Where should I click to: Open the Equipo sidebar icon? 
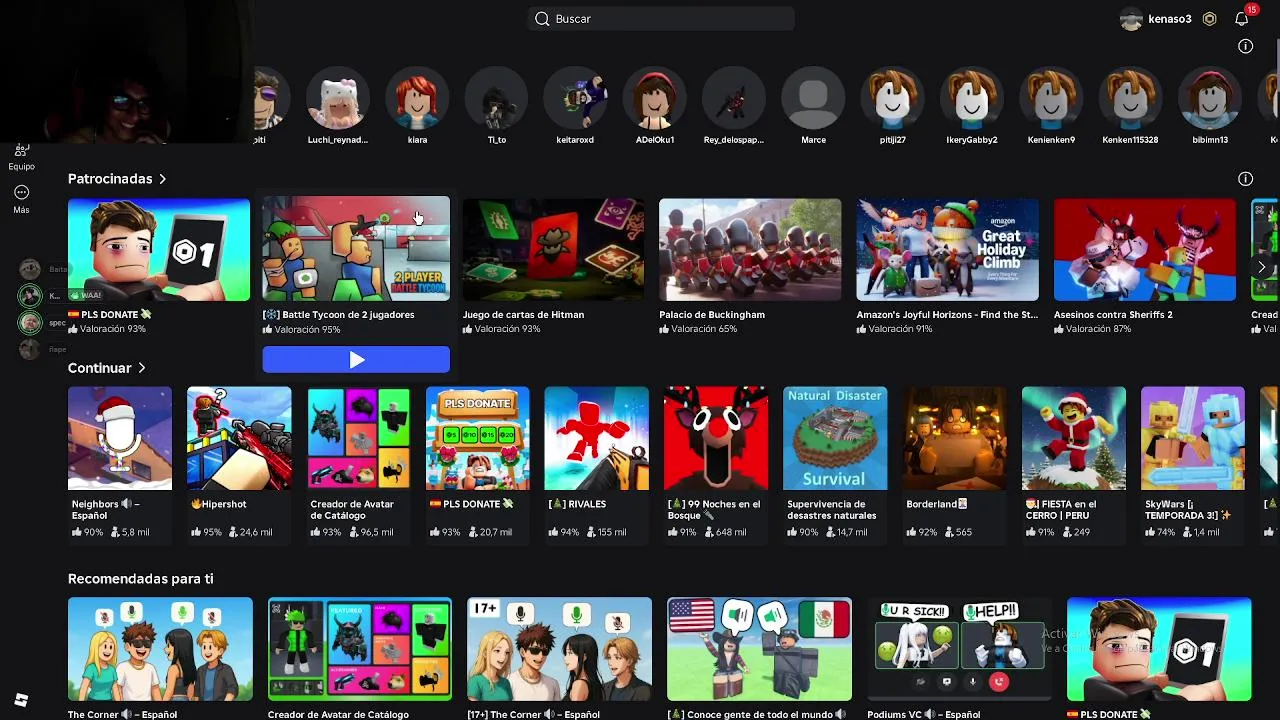click(21, 155)
